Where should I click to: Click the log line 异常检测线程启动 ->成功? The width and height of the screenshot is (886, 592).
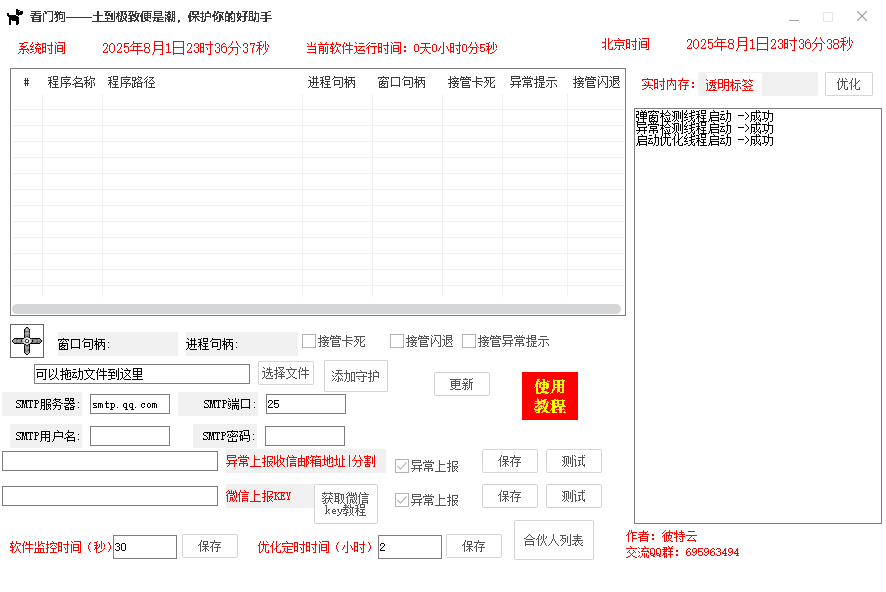pyautogui.click(x=704, y=128)
